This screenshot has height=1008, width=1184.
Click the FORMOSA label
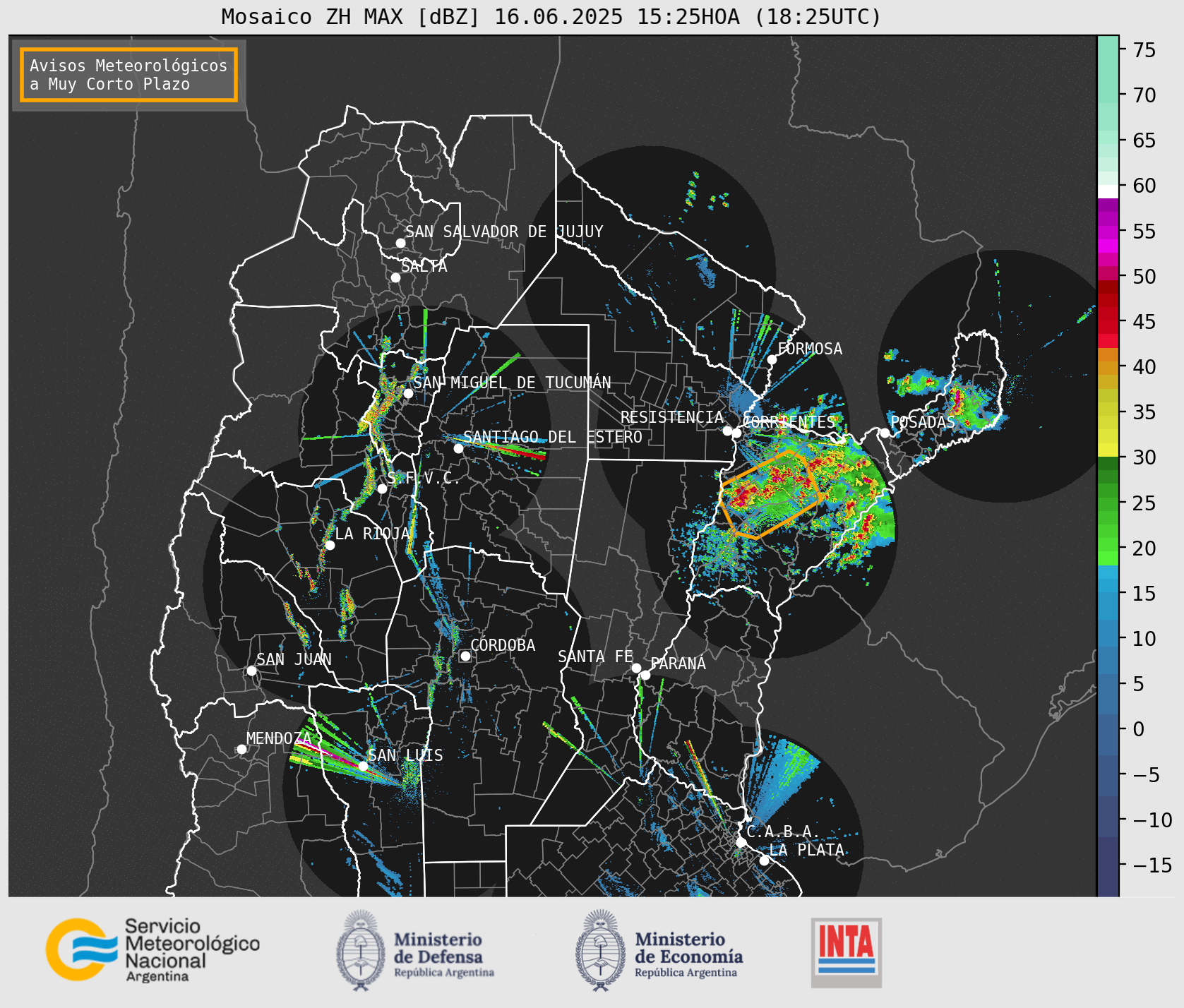point(810,349)
